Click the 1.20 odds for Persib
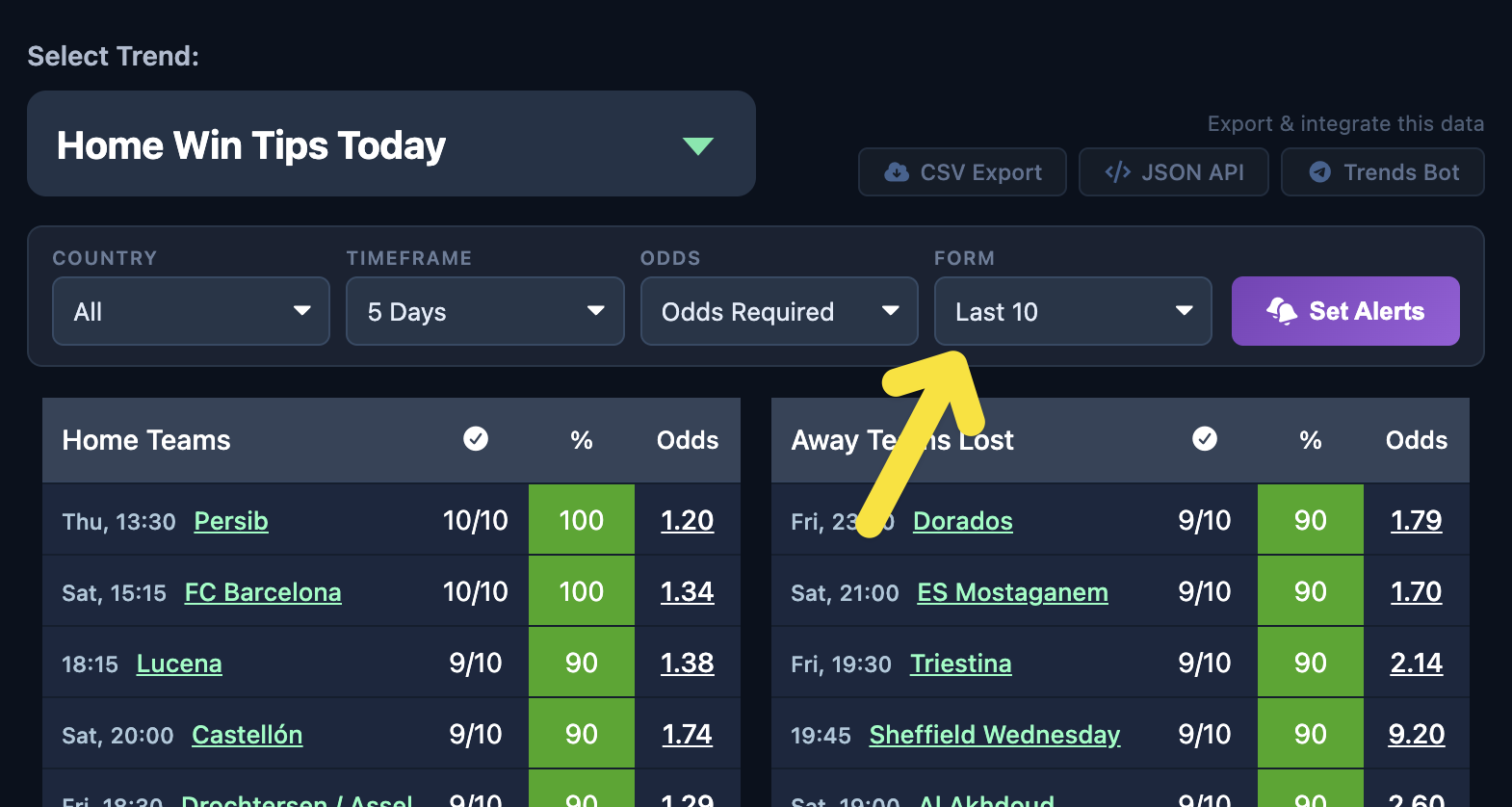Screen dimensions: 1512x807 tap(687, 521)
